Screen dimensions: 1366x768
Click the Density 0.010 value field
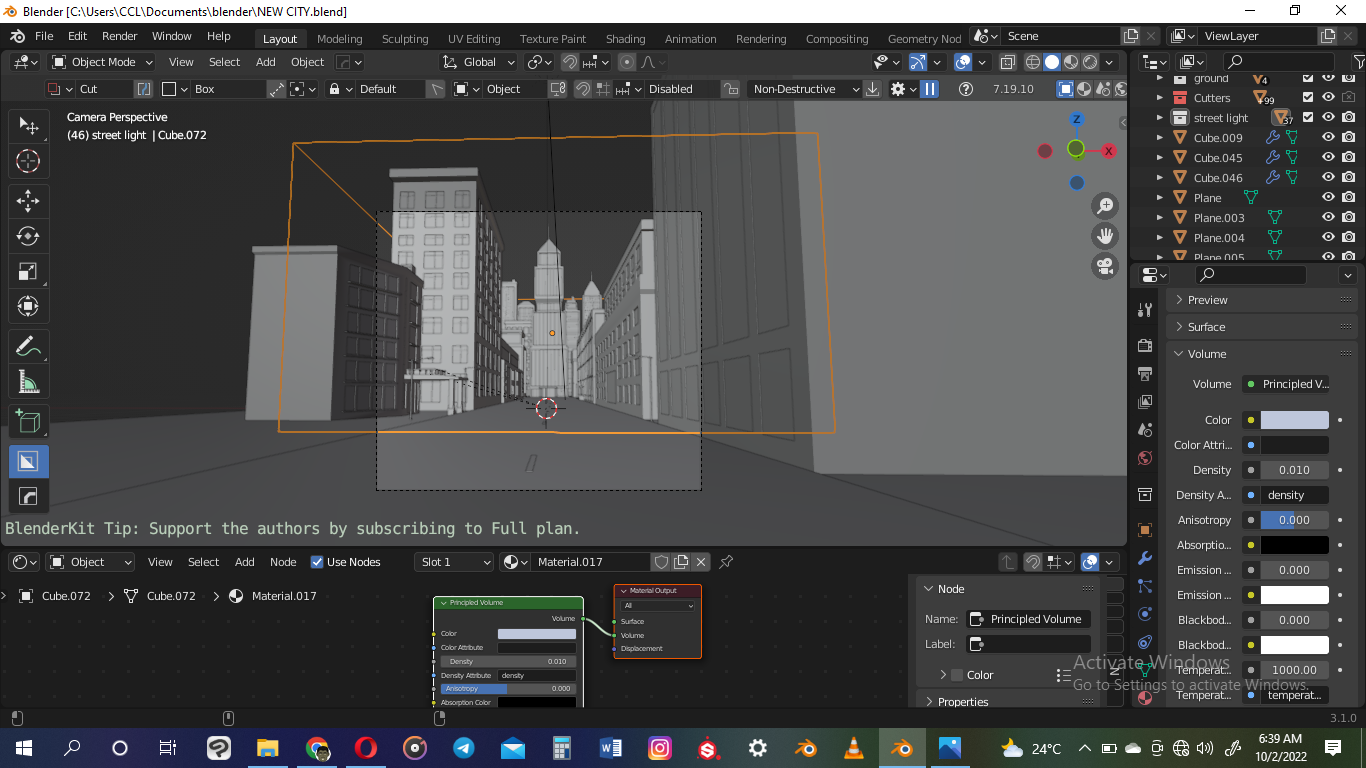[x=1295, y=470]
